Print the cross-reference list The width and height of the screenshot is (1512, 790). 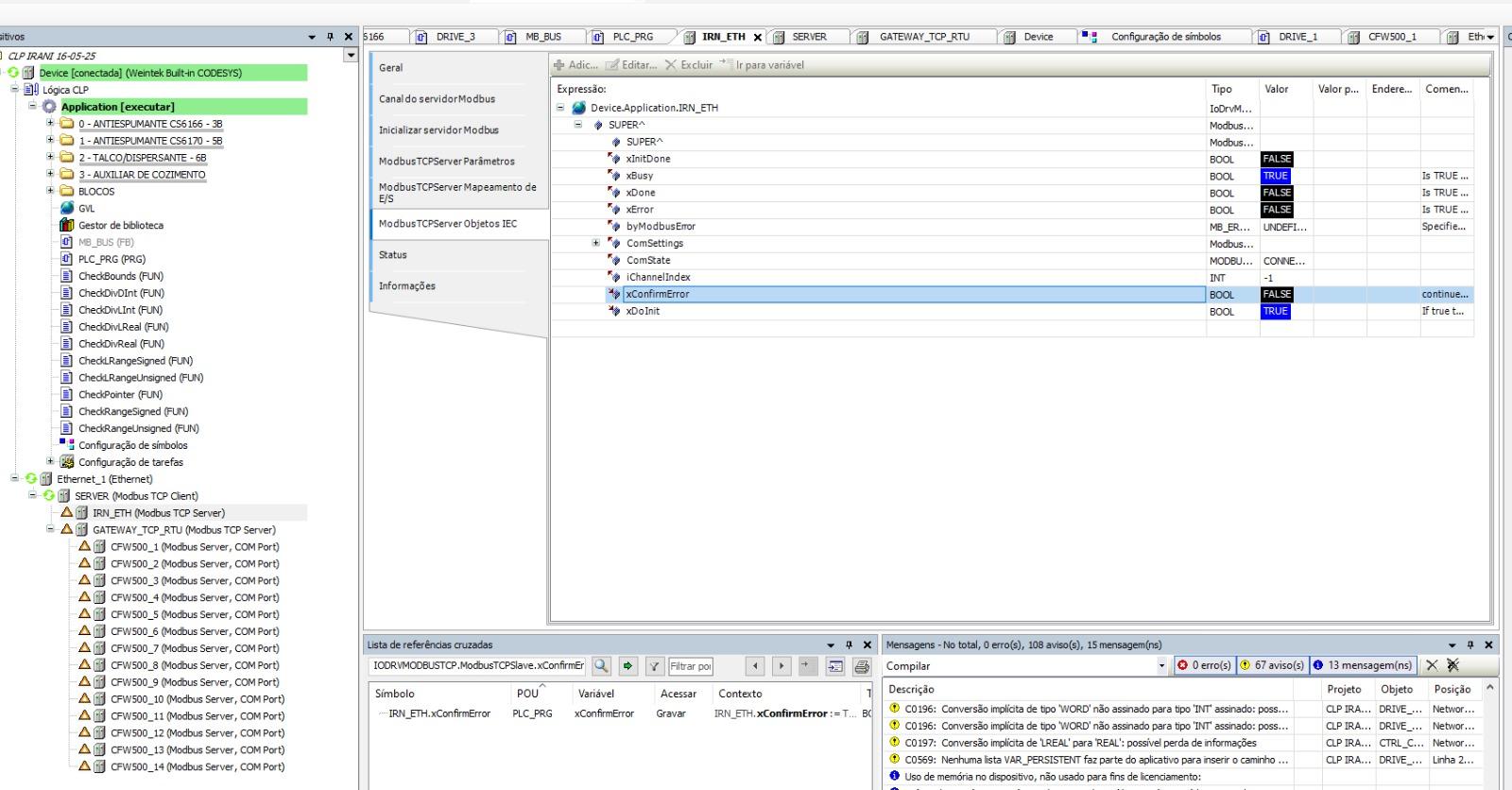pos(862,666)
